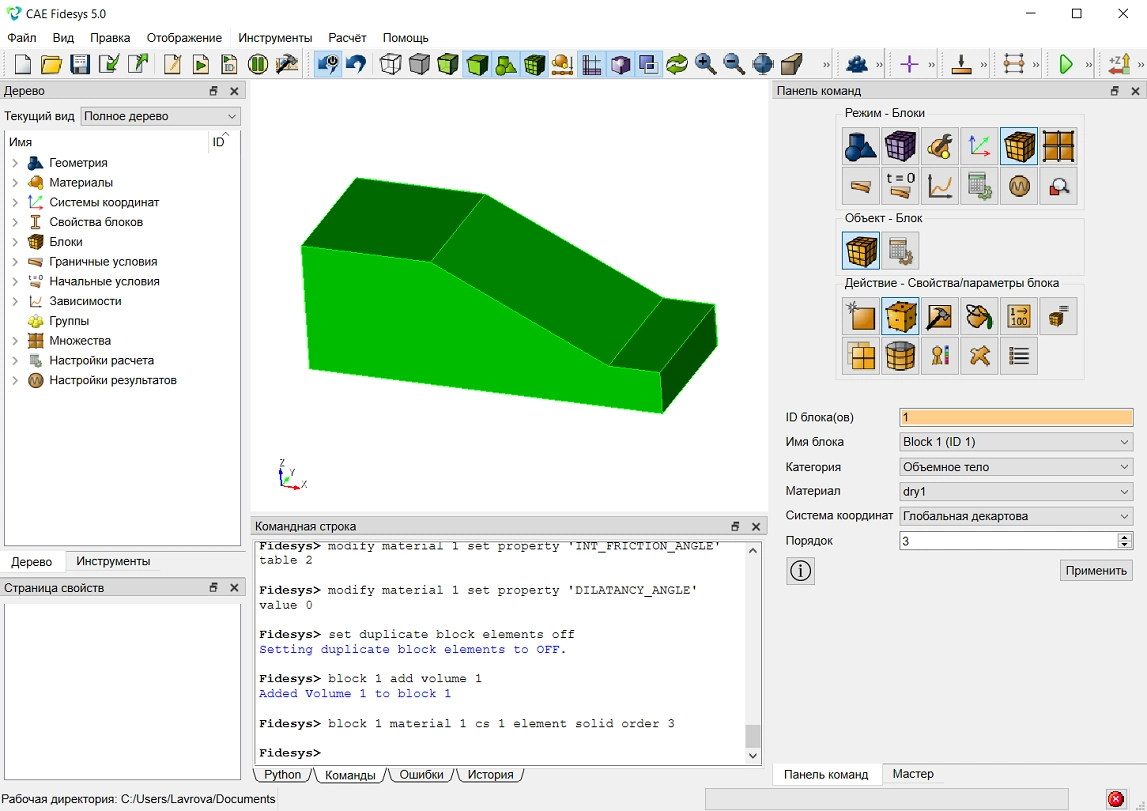Screen dimensions: 1147x811
Task: Click list blocks action icon
Action: tap(1019, 356)
